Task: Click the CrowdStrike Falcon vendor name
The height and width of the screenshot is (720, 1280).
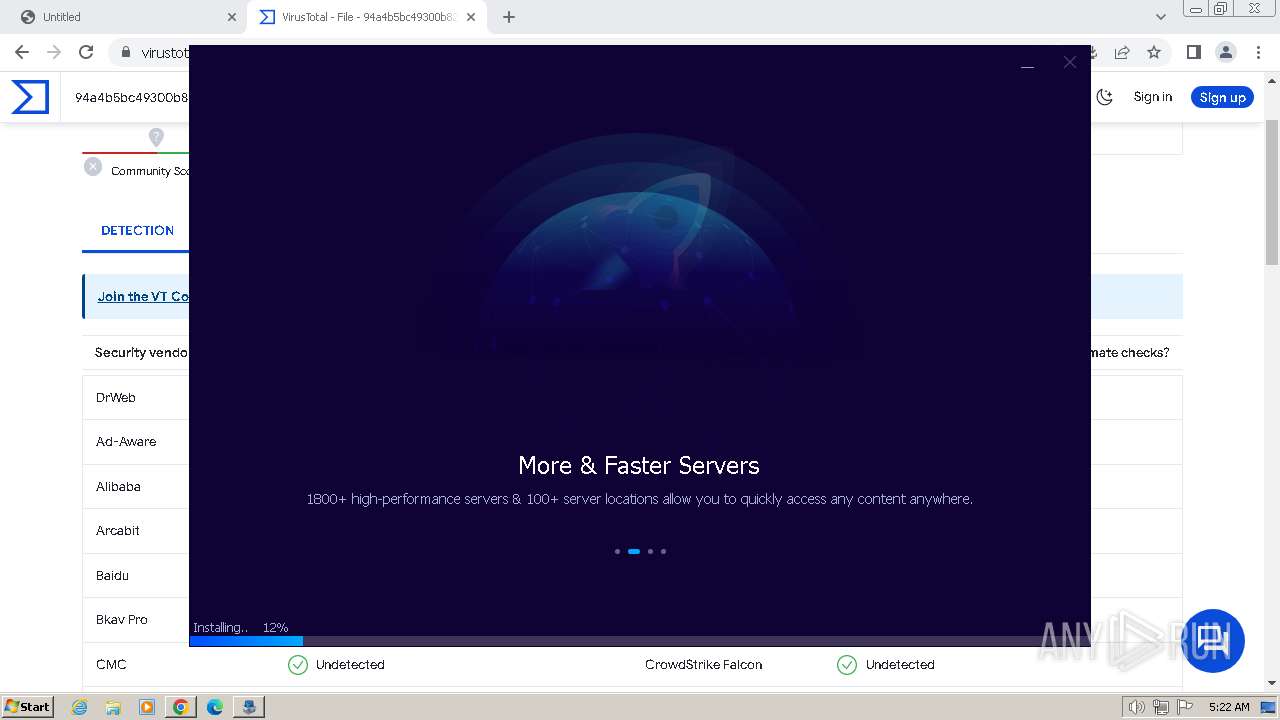Action: coord(704,664)
